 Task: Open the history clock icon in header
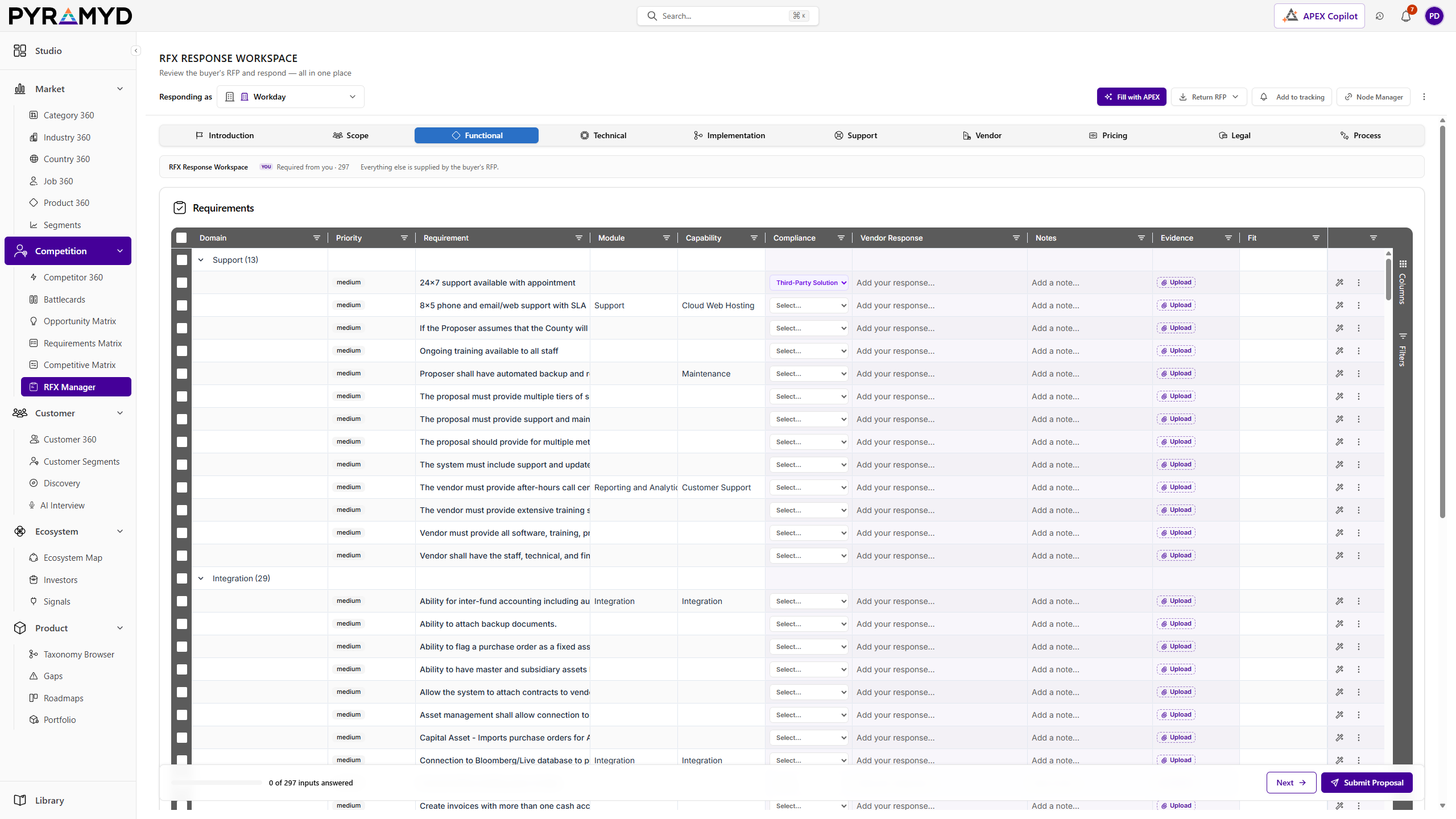click(1380, 16)
